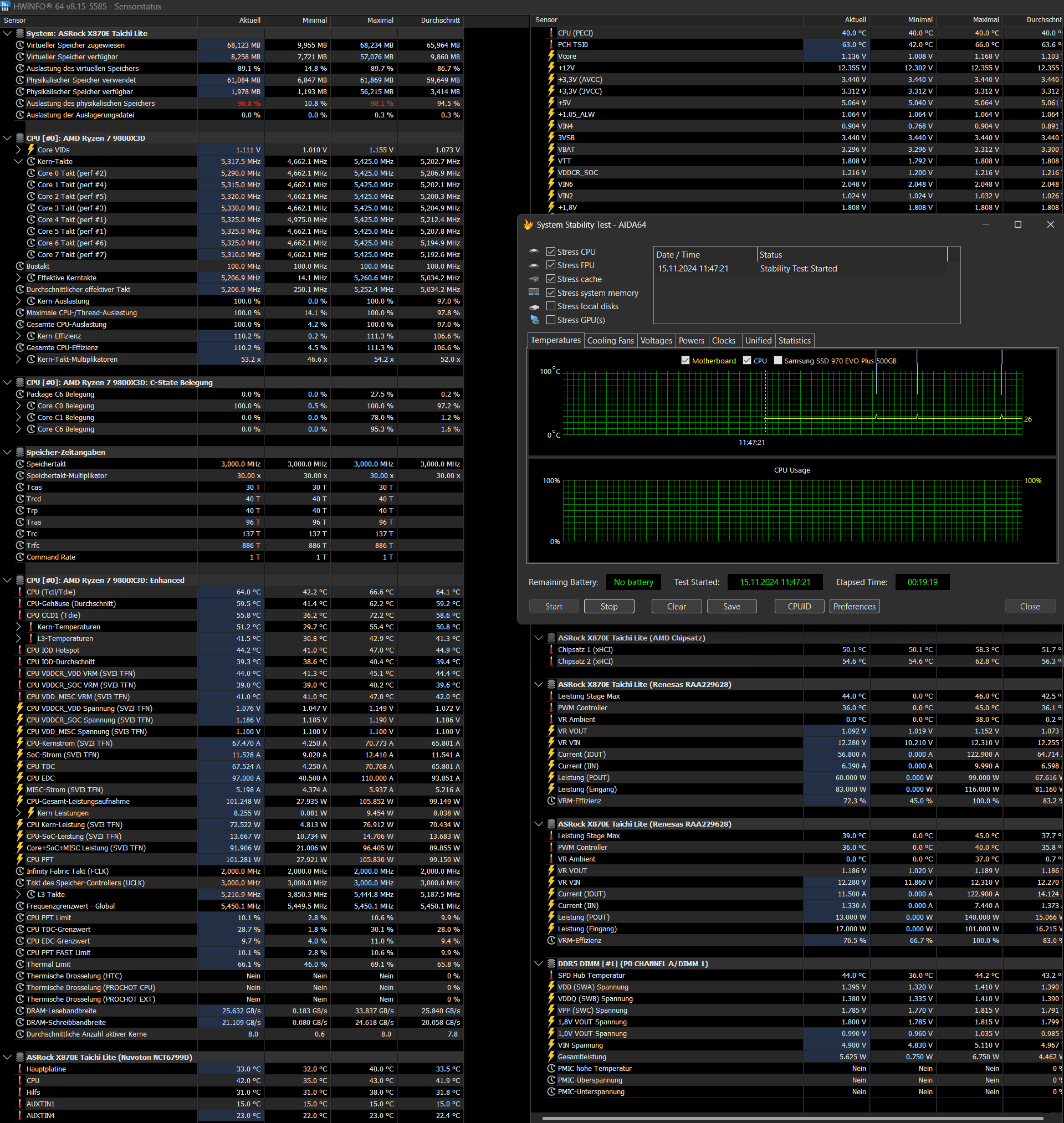Switch to the Cooling Fans tab

[610, 341]
